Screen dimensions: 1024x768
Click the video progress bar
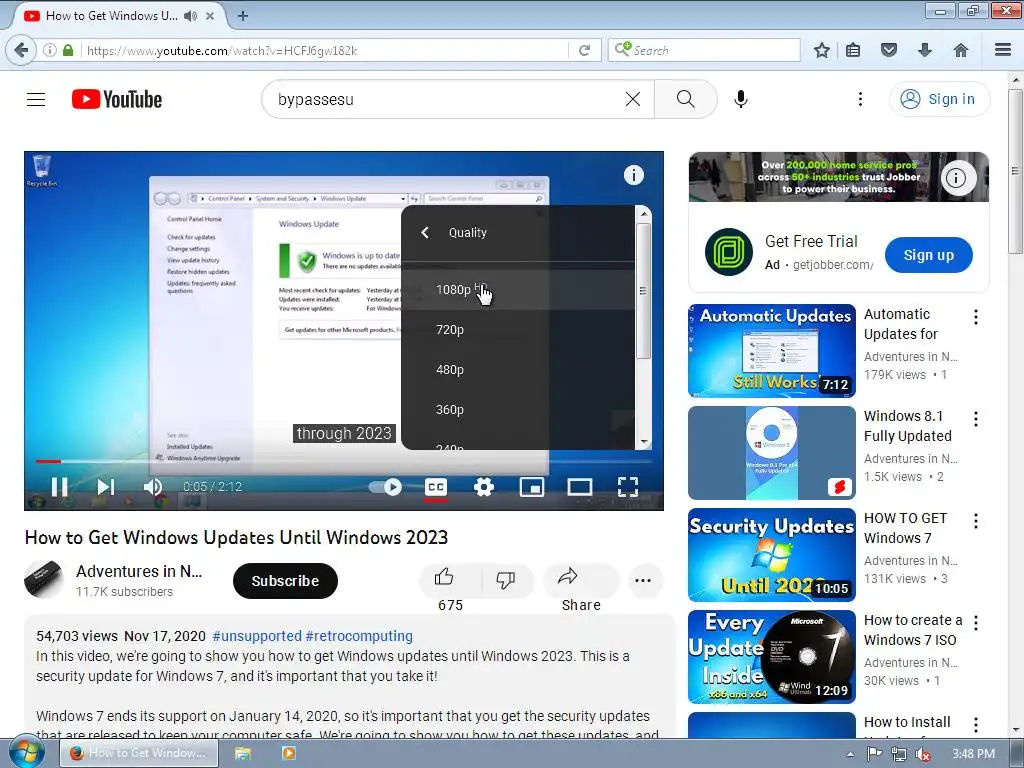pyautogui.click(x=344, y=461)
